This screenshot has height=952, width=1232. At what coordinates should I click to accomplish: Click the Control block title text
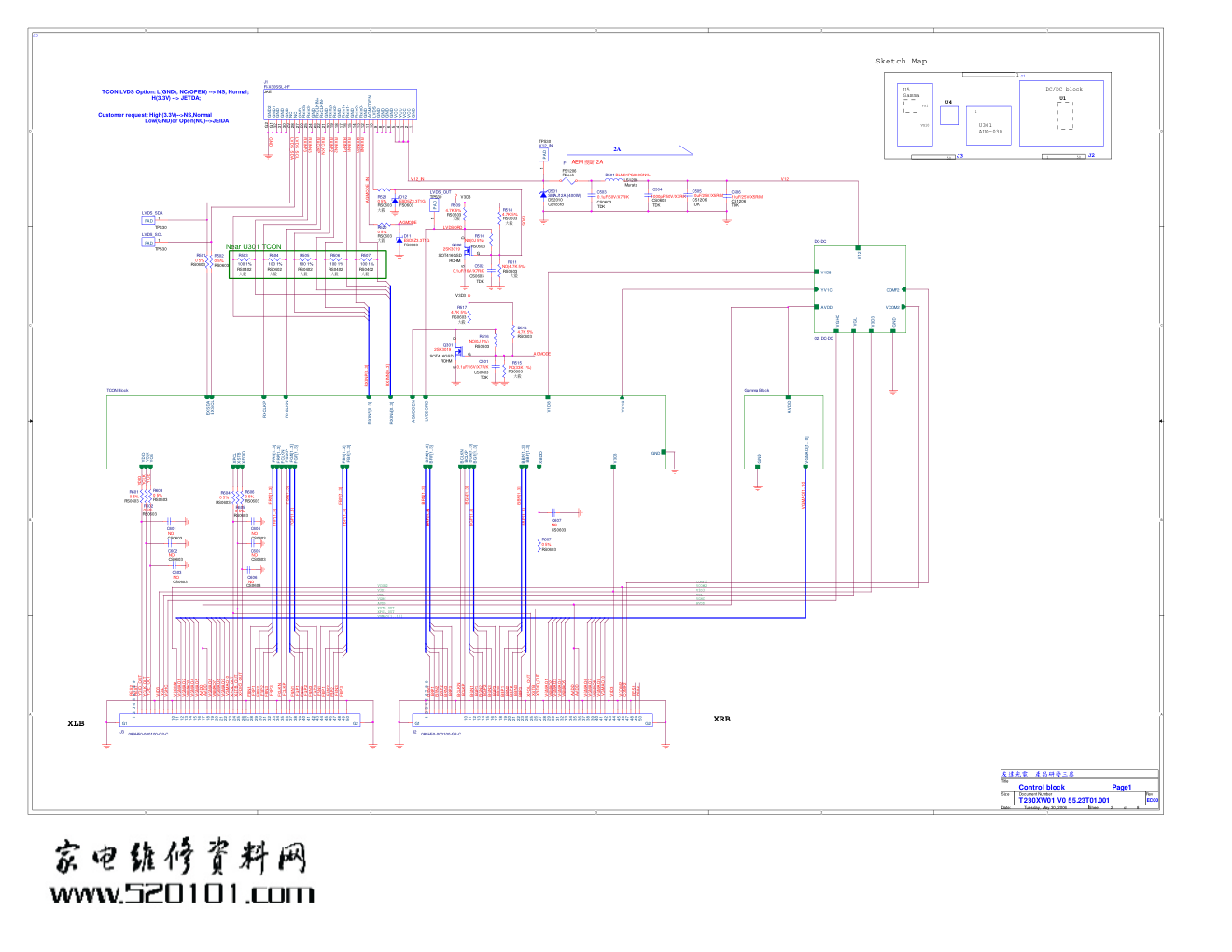pyautogui.click(x=1041, y=787)
